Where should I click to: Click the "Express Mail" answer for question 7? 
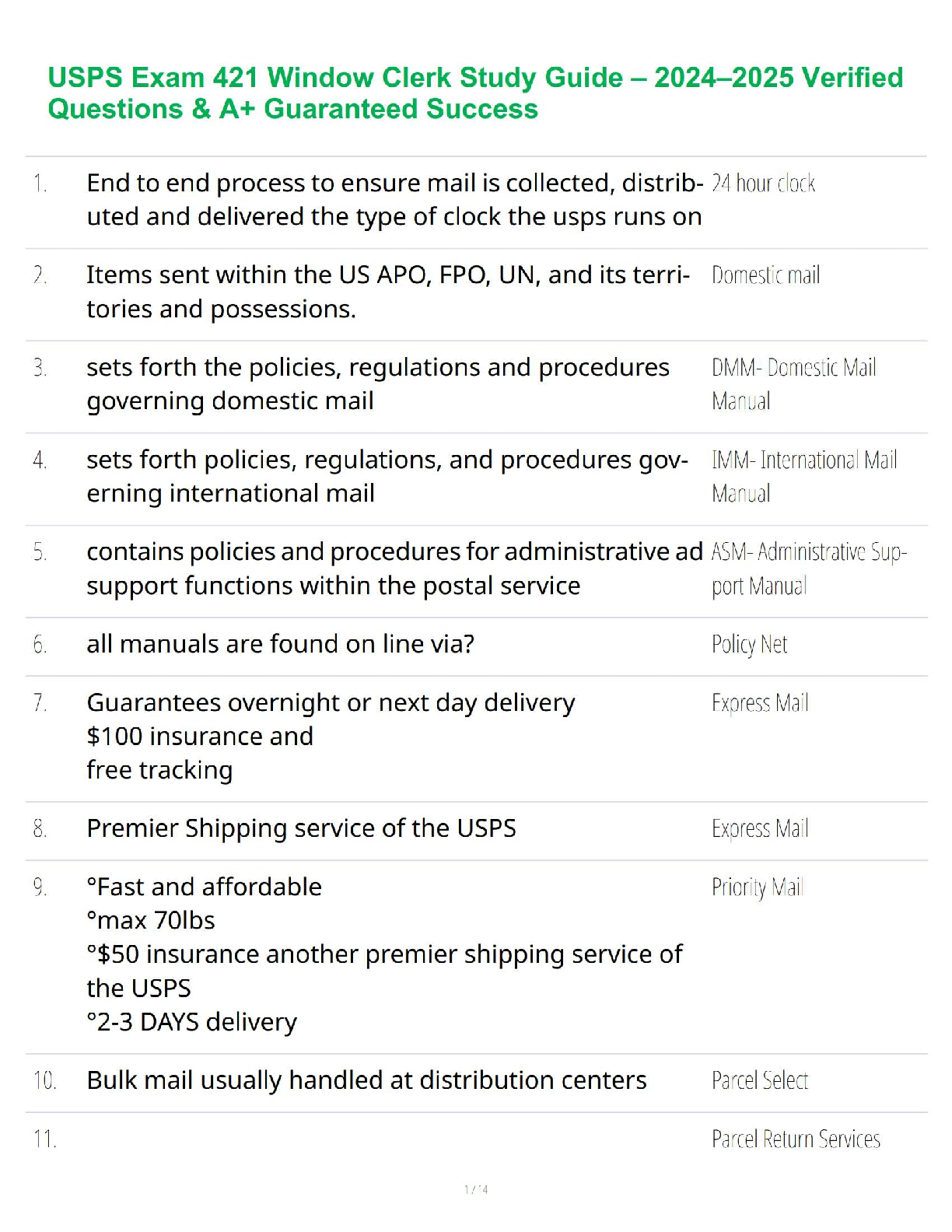[x=760, y=703]
